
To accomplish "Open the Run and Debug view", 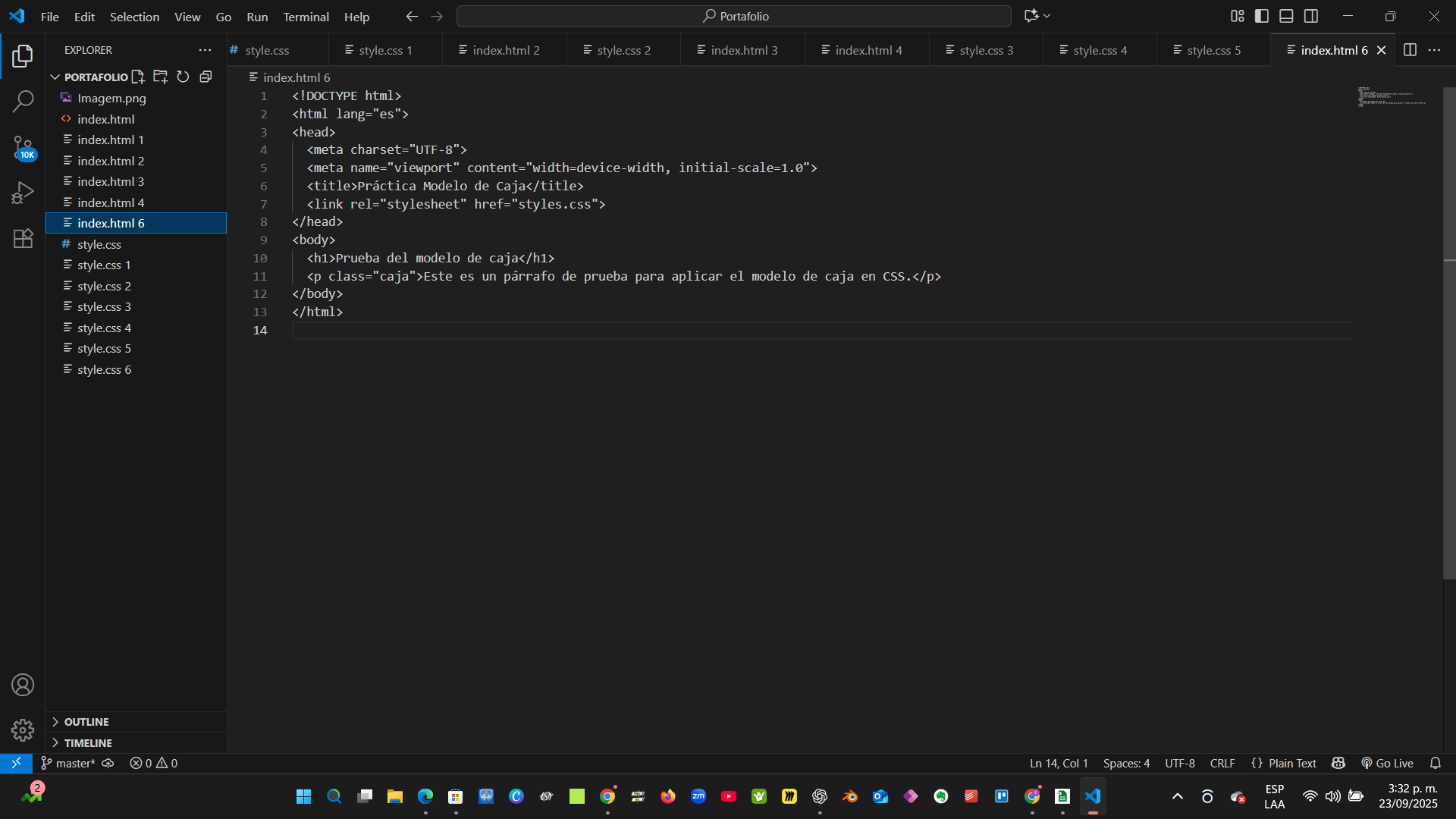I will point(23,193).
